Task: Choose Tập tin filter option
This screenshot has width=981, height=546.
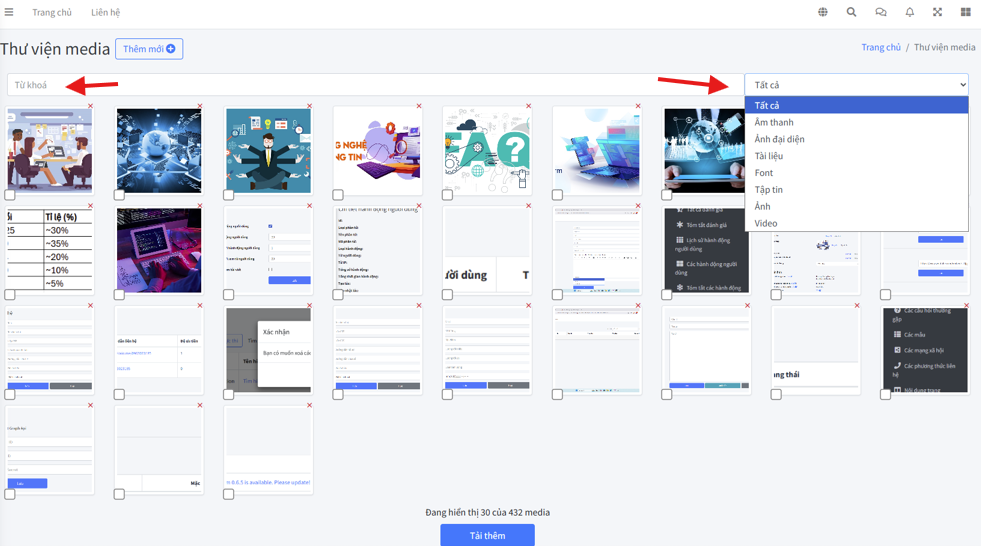Action: 856,190
